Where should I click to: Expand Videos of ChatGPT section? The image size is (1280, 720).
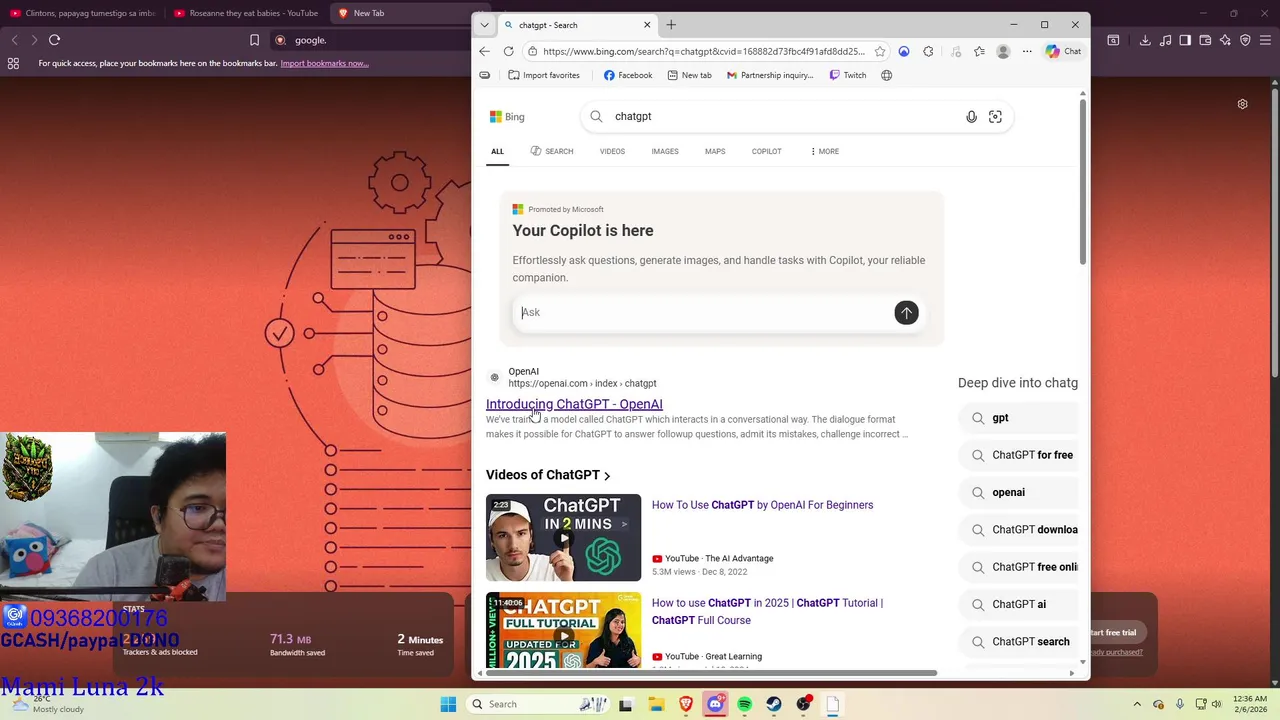pos(548,475)
